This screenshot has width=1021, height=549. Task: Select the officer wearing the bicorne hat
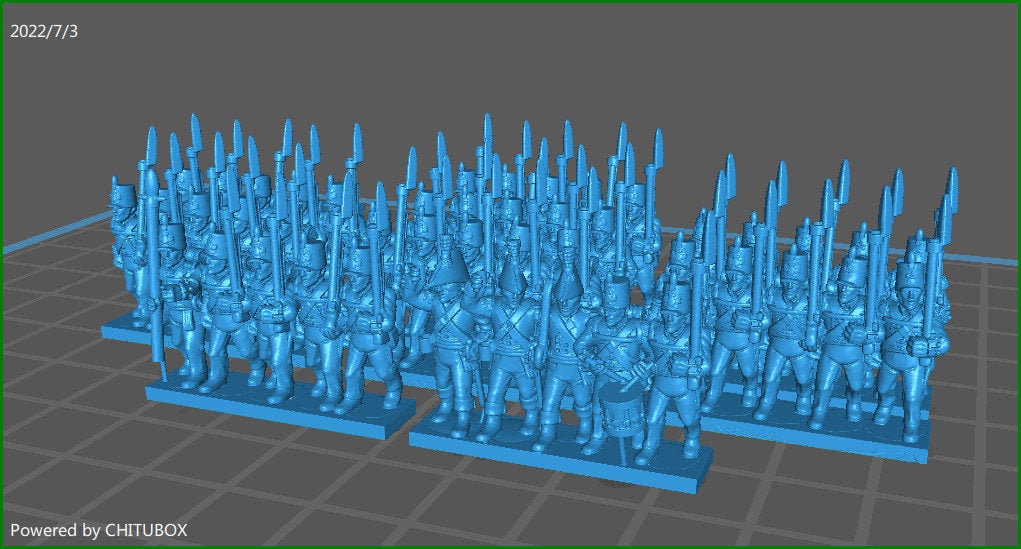point(455,330)
